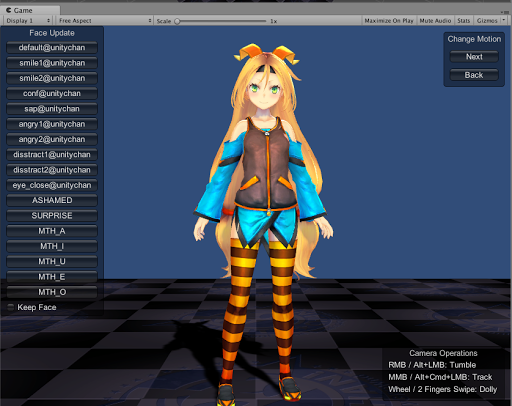
Task: Open the Free Aspect dropdown
Action: (x=104, y=21)
